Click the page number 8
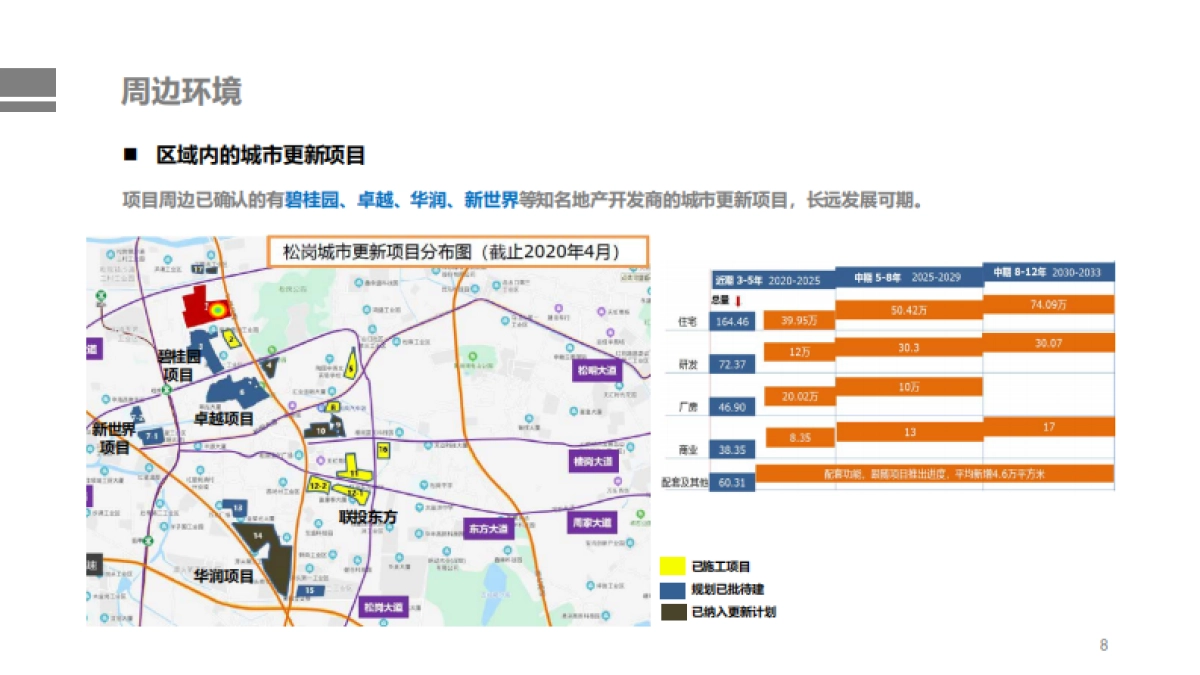Viewport: 1200px width, 675px height. pos(1103,645)
